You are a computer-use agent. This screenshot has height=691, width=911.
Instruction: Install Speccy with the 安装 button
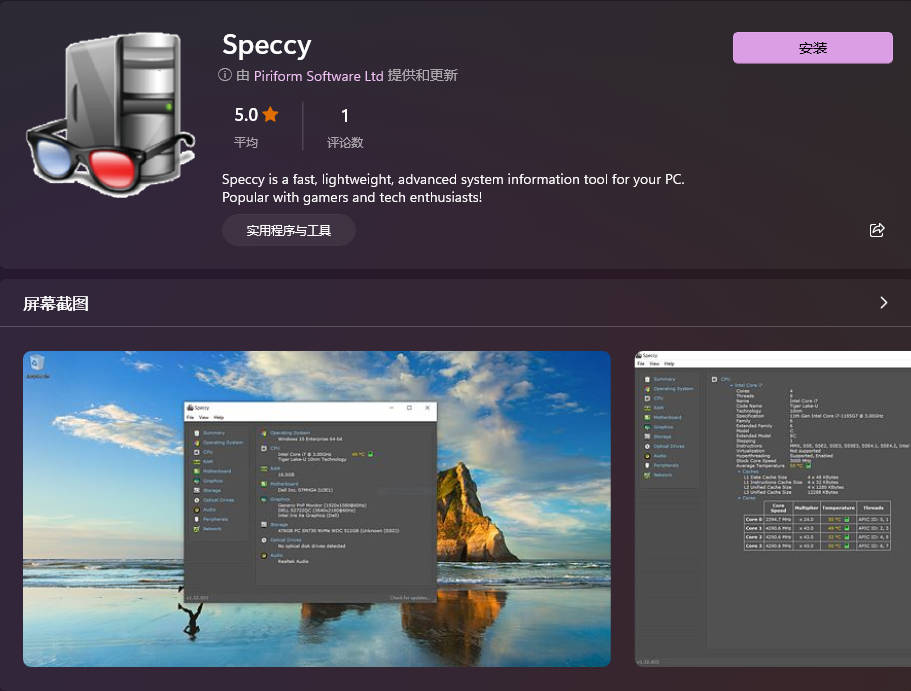tap(812, 48)
